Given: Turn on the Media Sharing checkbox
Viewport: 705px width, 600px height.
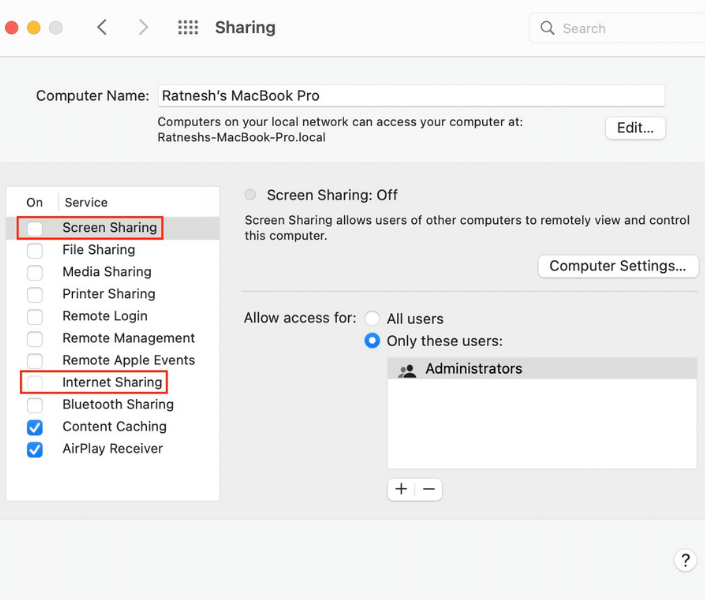Looking at the screenshot, I should (x=35, y=272).
